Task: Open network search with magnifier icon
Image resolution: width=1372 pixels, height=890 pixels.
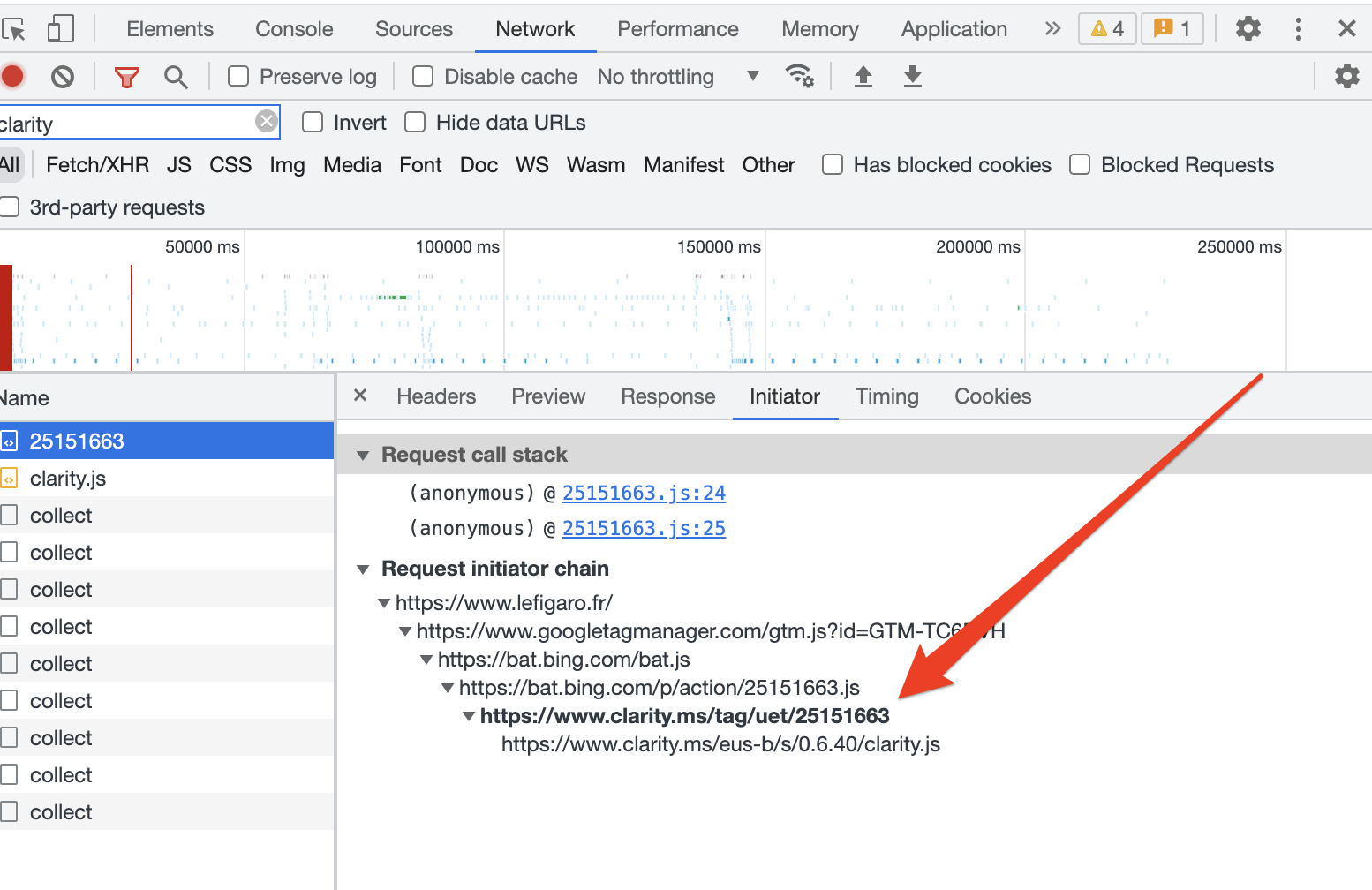Action: 176,77
